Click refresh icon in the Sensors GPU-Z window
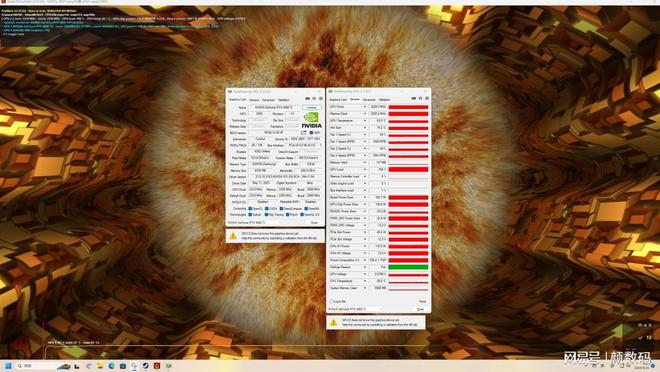Viewport: 660px width, 372px height. tap(420, 98)
